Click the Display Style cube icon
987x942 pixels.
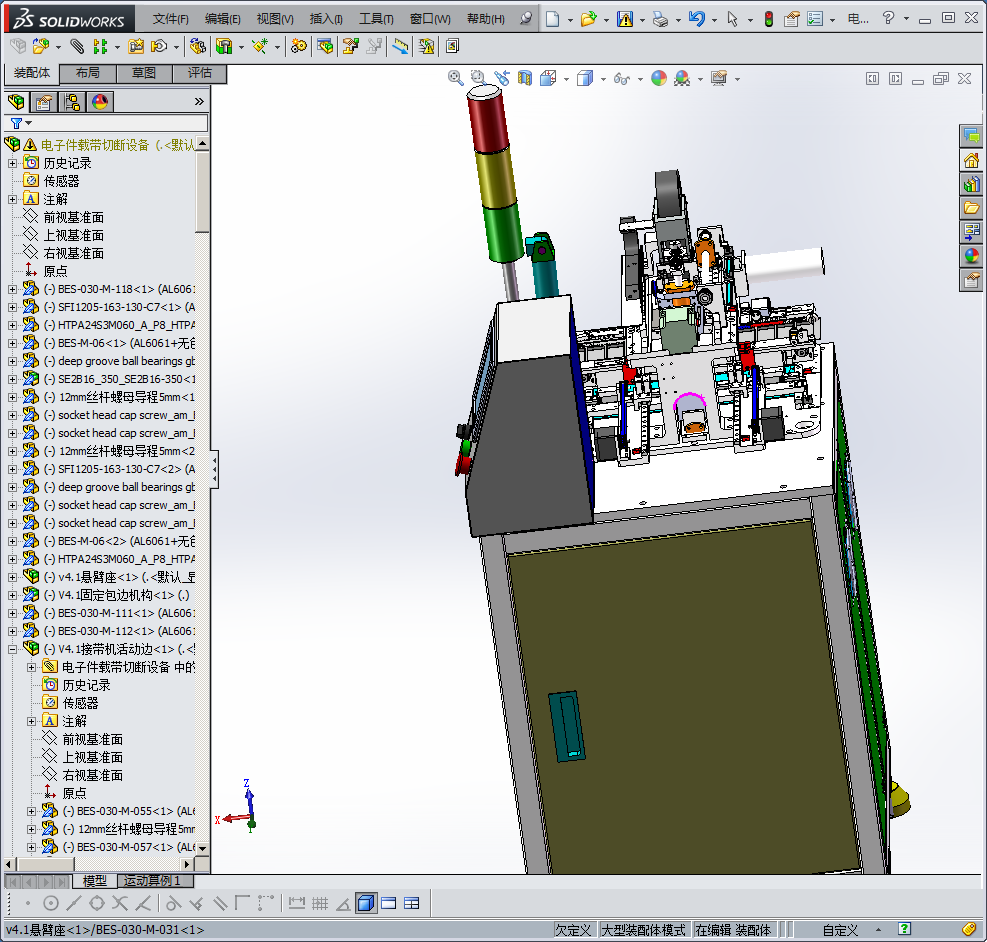[585, 78]
